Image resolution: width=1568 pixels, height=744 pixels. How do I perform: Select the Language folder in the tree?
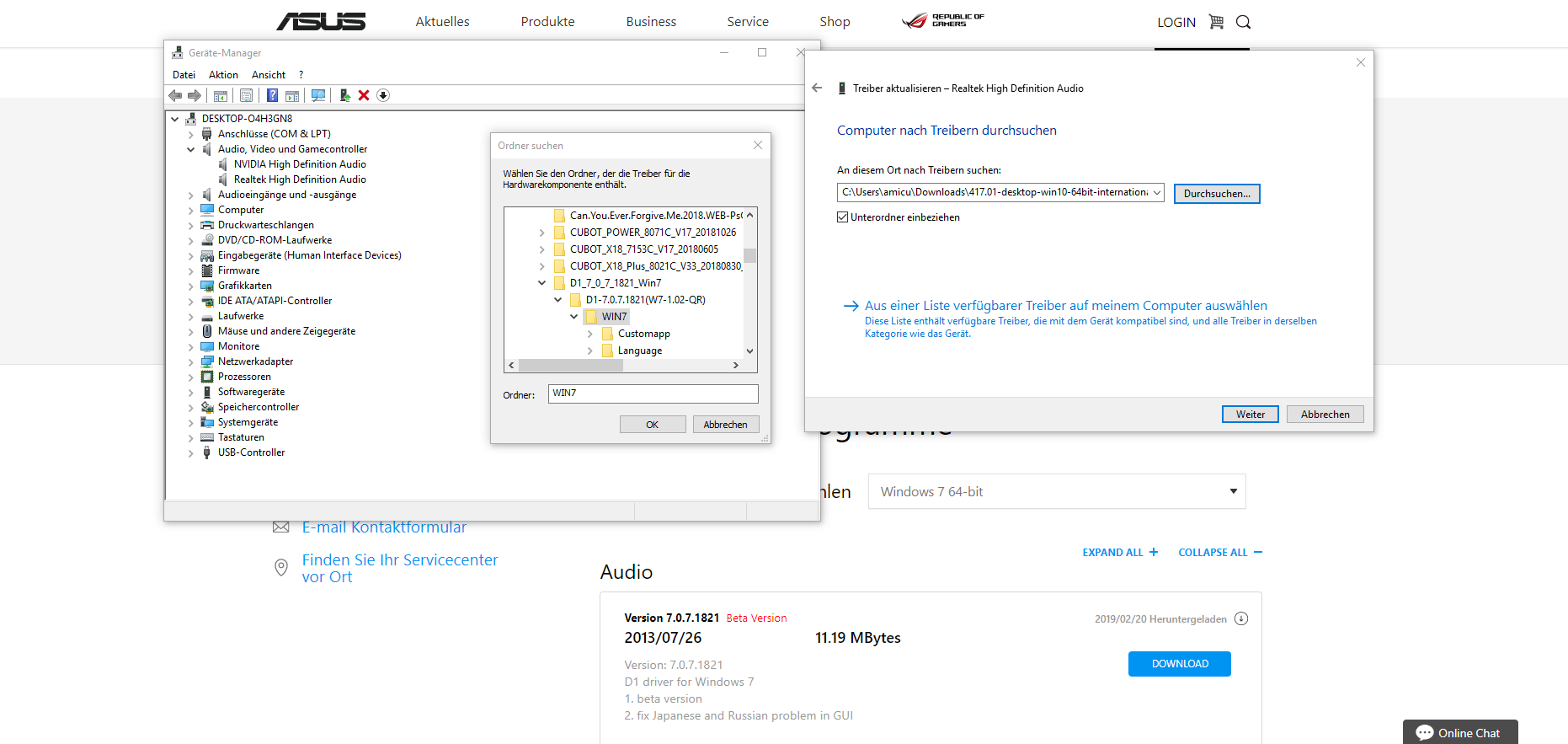(639, 351)
